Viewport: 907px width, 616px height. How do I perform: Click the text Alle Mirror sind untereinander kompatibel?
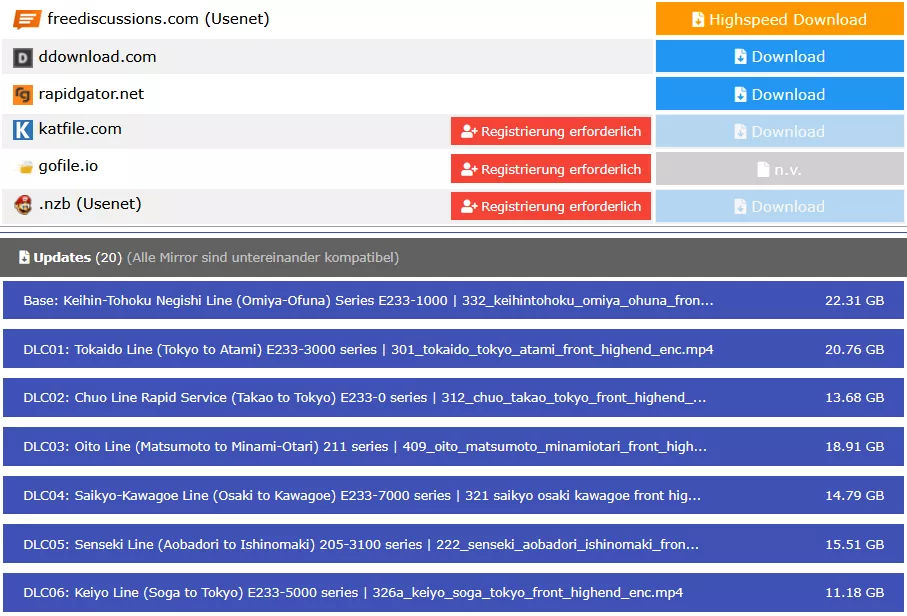click(263, 257)
